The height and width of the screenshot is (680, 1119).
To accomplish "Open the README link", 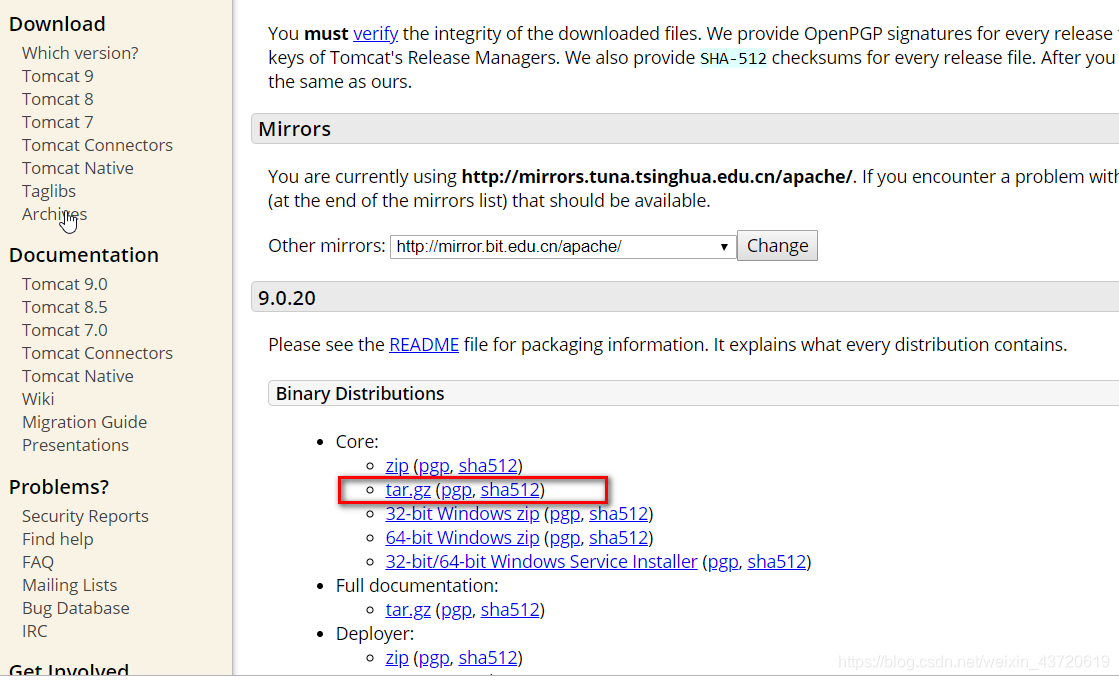I will 424,345.
